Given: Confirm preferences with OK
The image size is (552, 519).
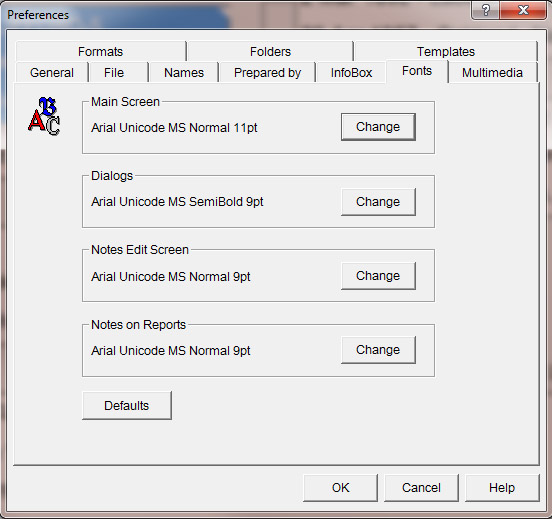Looking at the screenshot, I should pos(340,488).
